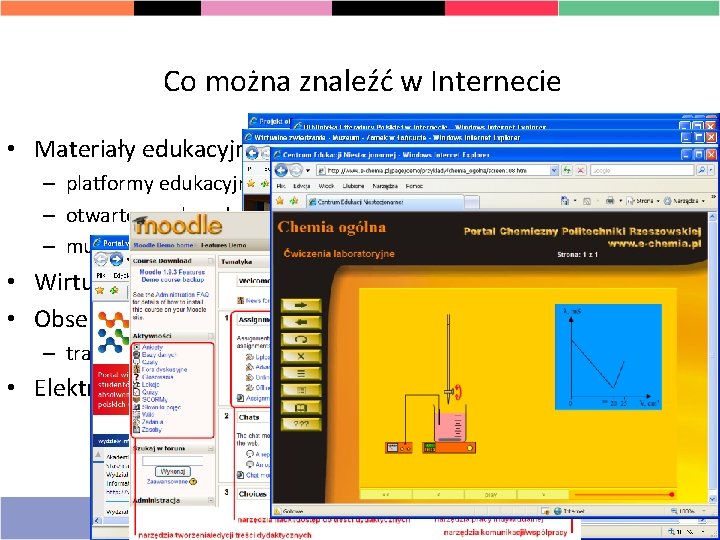Click the SCORMy link in Aktywności
720x540 pixels.
pyautogui.click(x=154, y=399)
